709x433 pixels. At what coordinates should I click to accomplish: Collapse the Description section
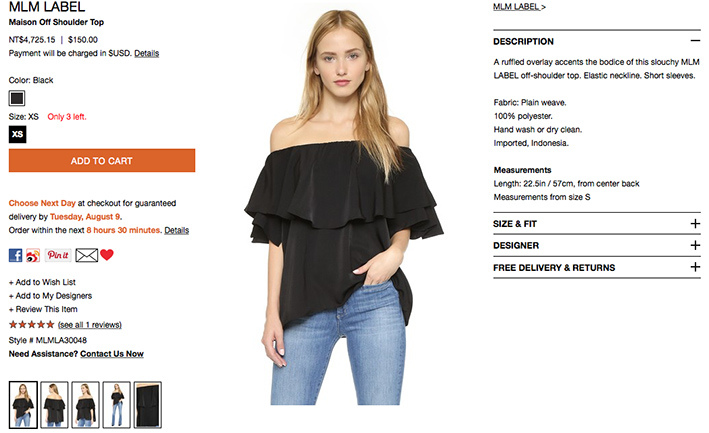pyautogui.click(x=695, y=41)
